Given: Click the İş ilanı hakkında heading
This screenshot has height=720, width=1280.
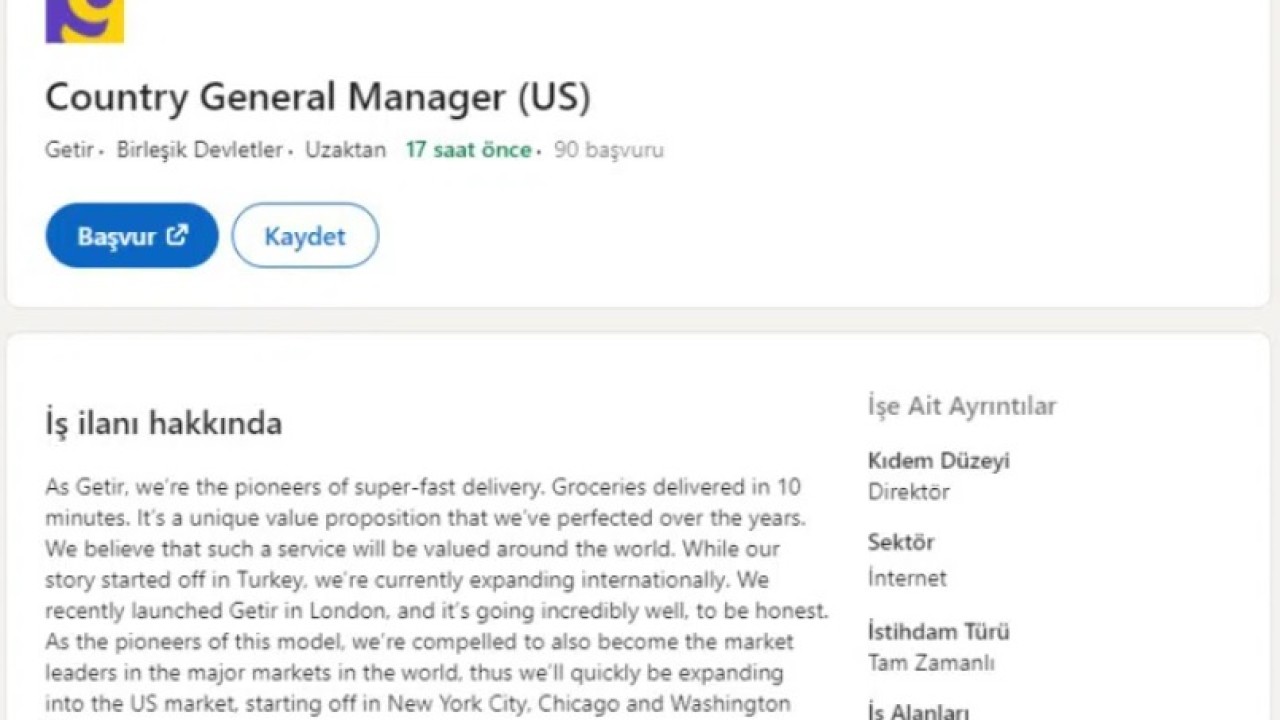Looking at the screenshot, I should [x=163, y=423].
